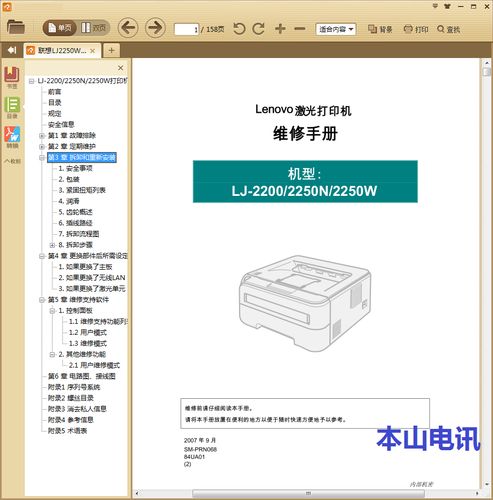The height and width of the screenshot is (500, 493).
Task: Open the bookmarks (书签) sidebar panel
Action: coord(12,77)
